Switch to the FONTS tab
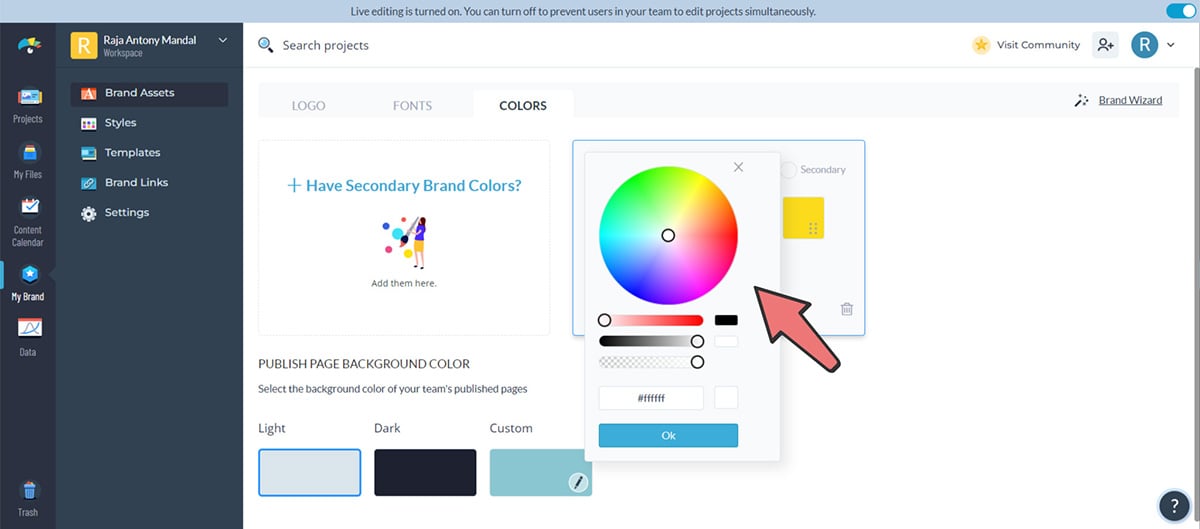 click(412, 105)
